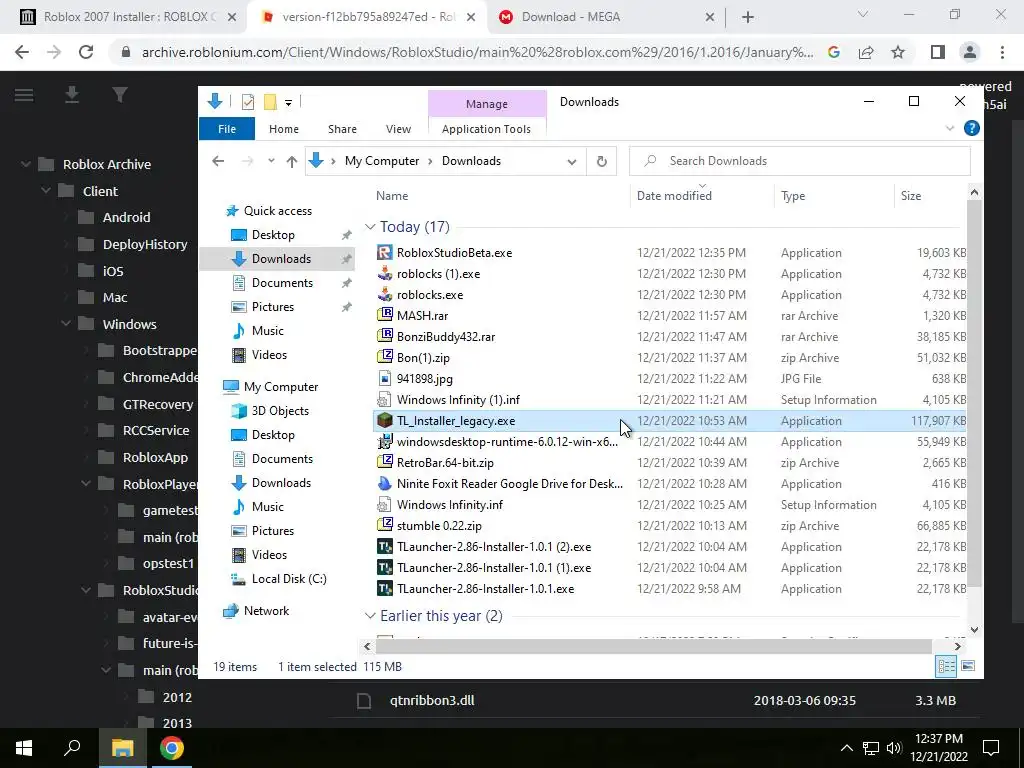
Task: Select the Bon(1).zip archive icon
Action: point(385,358)
